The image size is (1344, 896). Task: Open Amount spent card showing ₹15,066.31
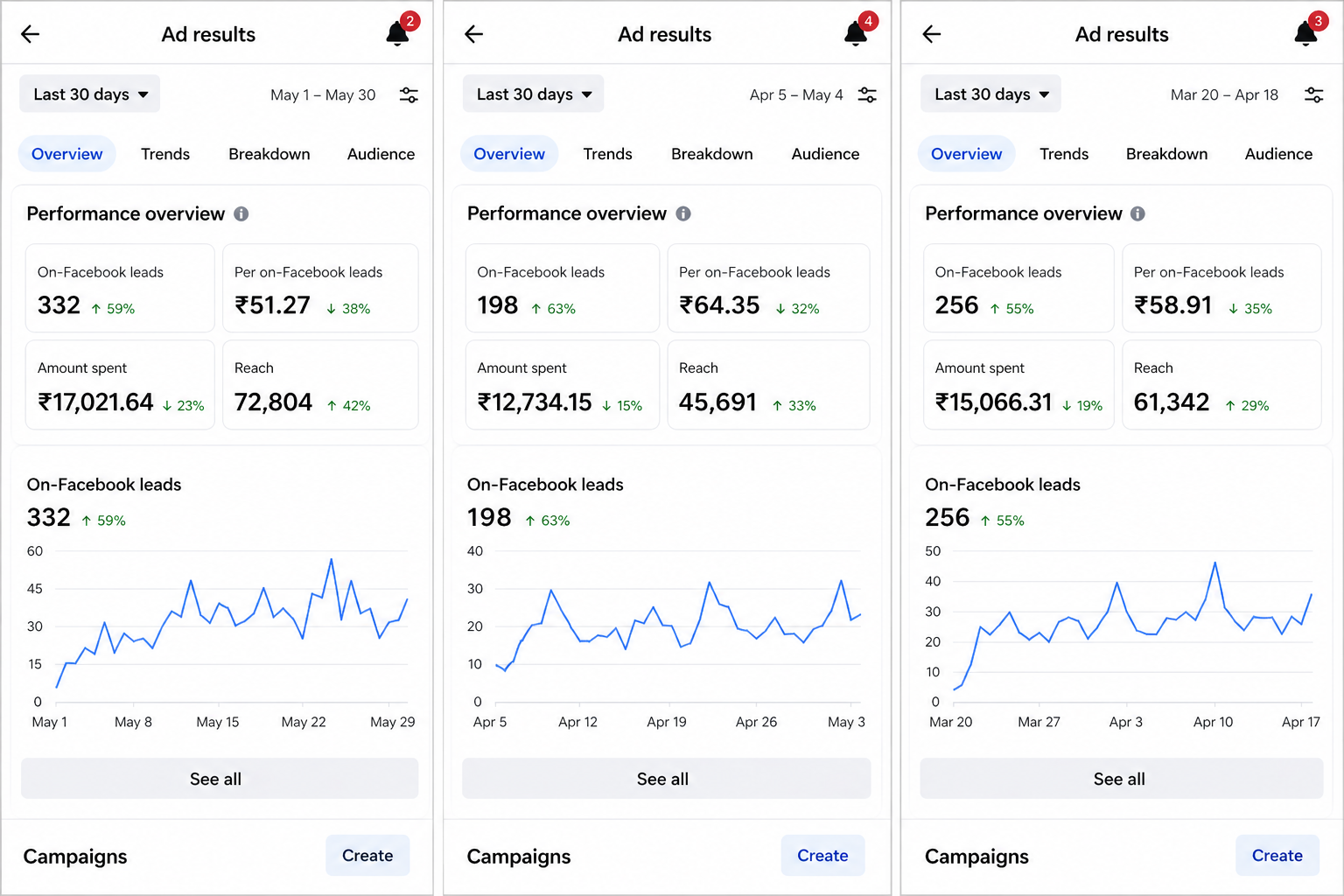click(x=1018, y=385)
